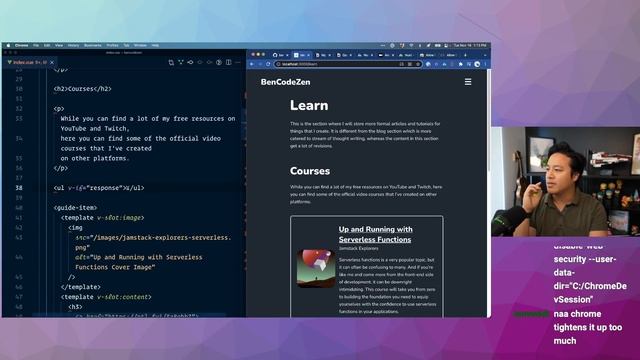Open Chrome's three-dot menu

(485, 64)
